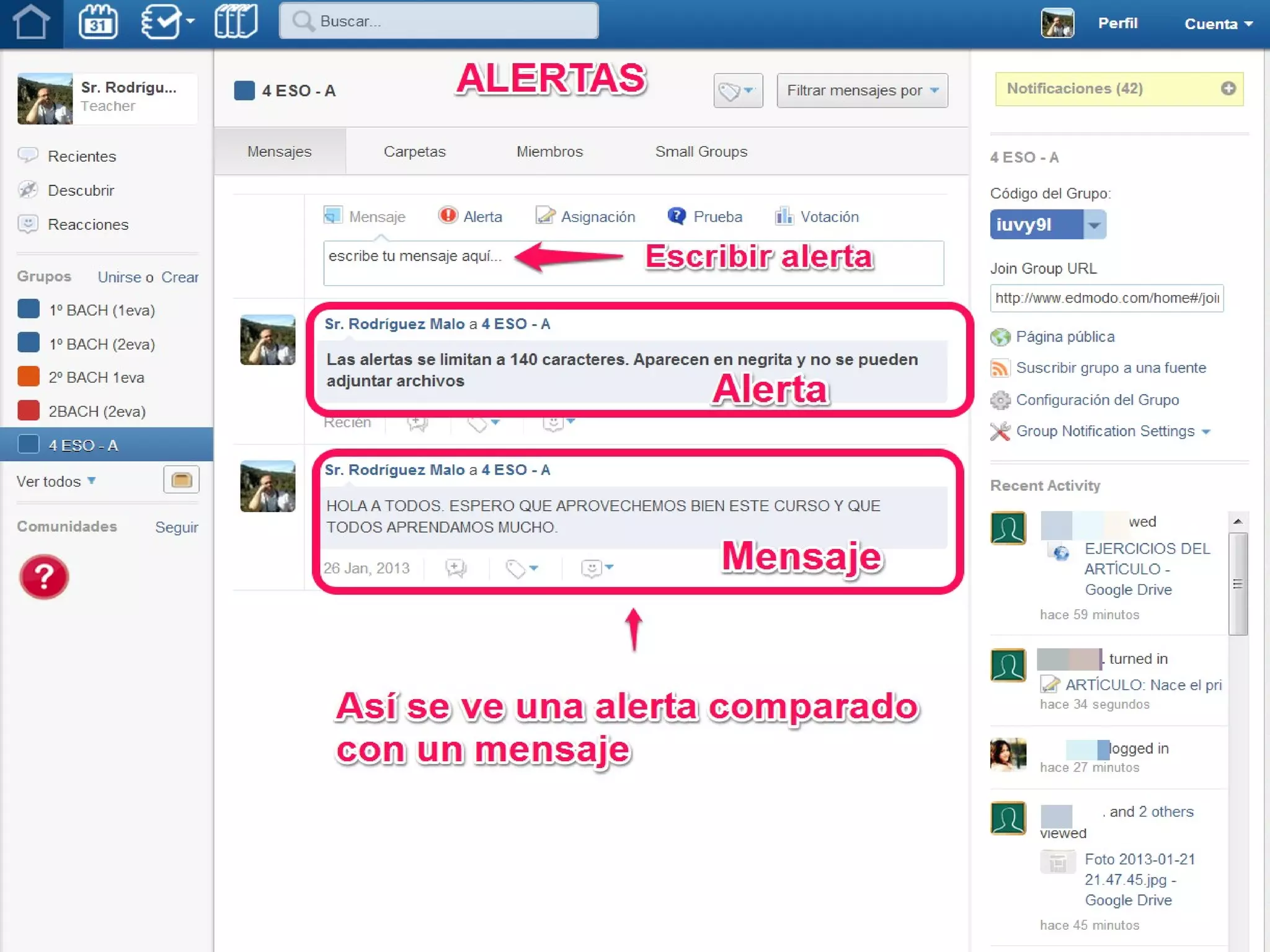Click the Suscribir grupo a una fuente link
Image resolution: width=1270 pixels, height=952 pixels.
[x=1111, y=368]
